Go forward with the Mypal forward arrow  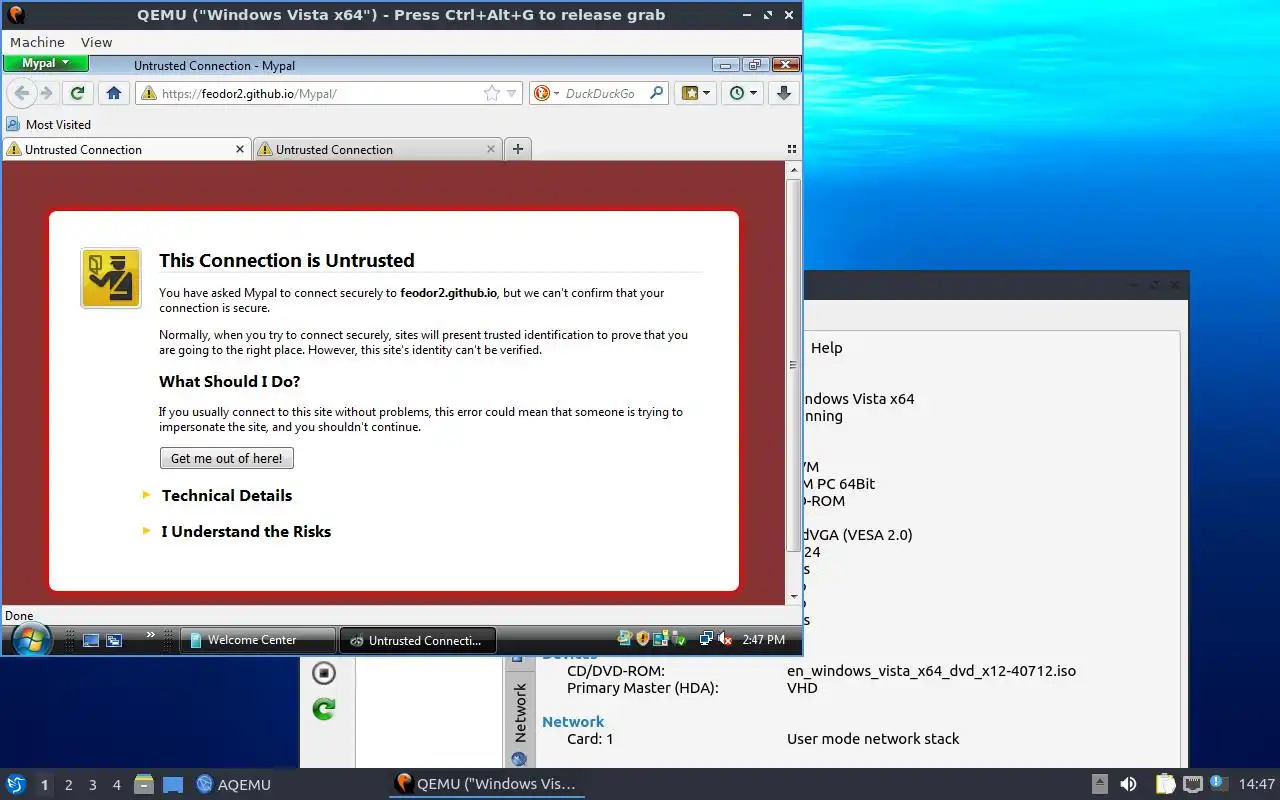click(46, 93)
